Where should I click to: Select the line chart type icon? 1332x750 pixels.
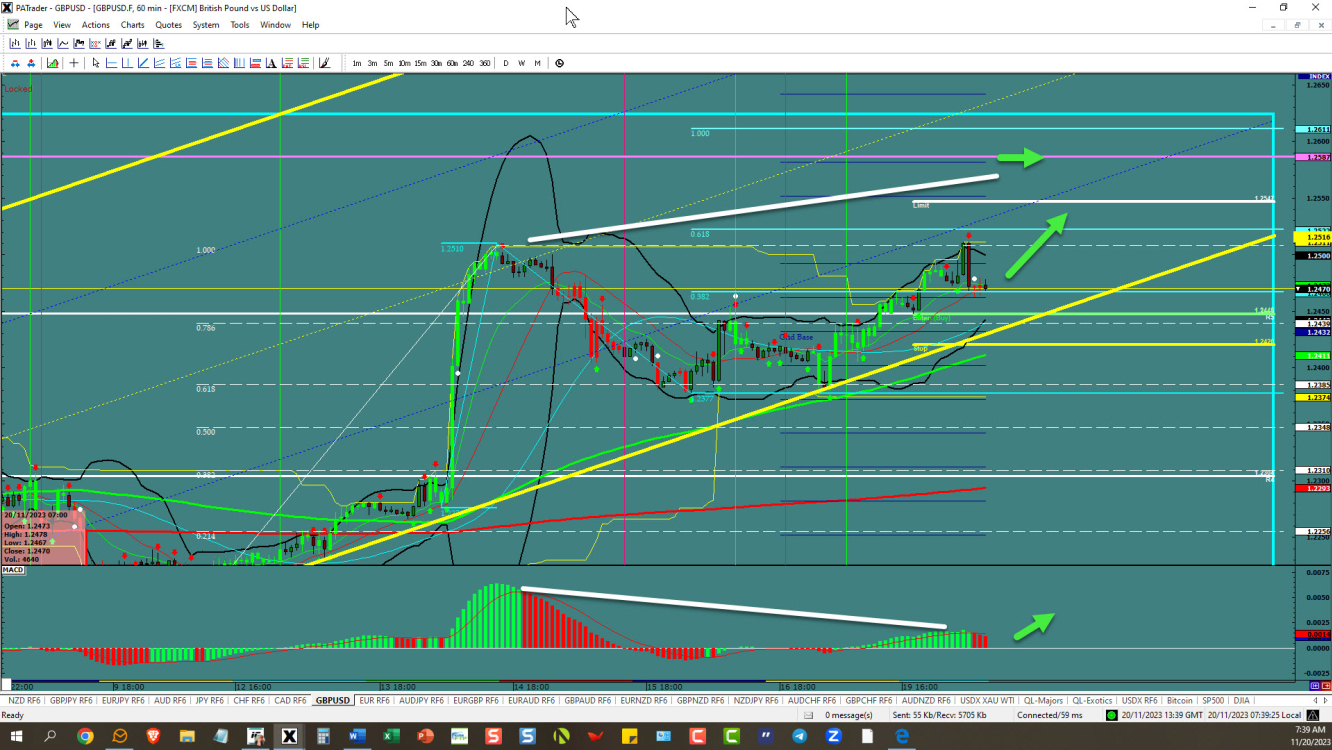pos(64,43)
